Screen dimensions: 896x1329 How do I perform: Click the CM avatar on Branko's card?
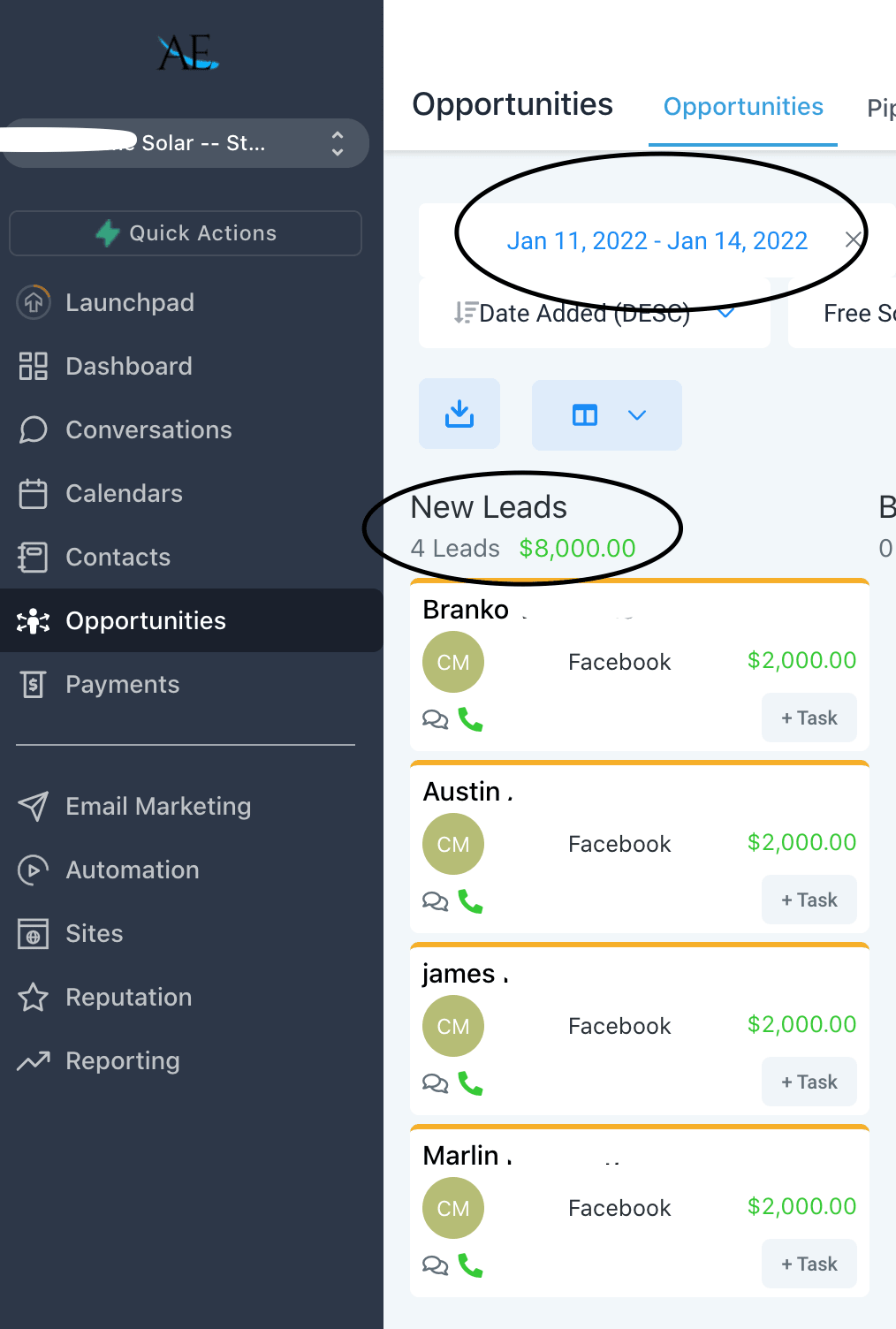[453, 663]
